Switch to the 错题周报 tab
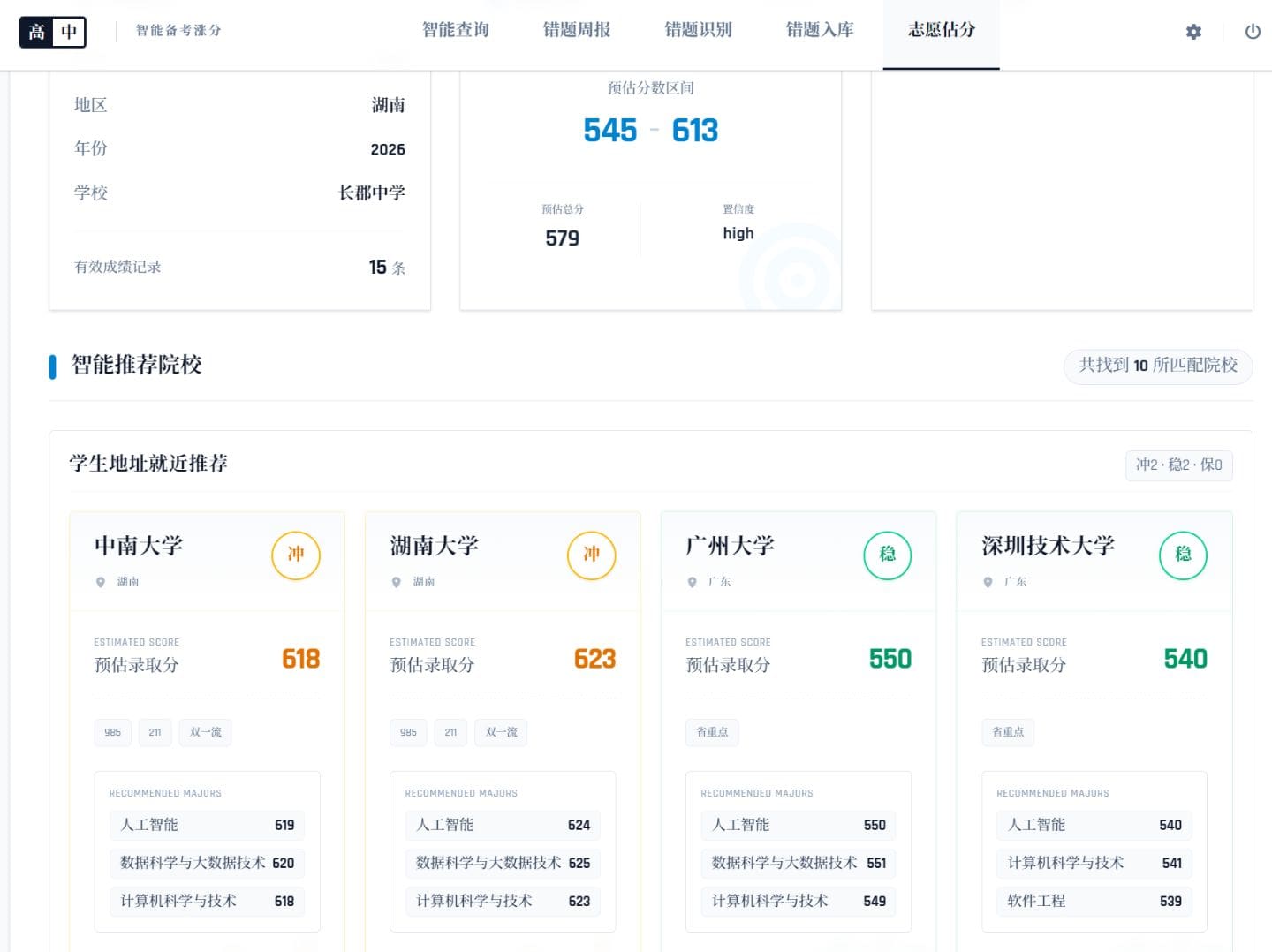 click(577, 30)
